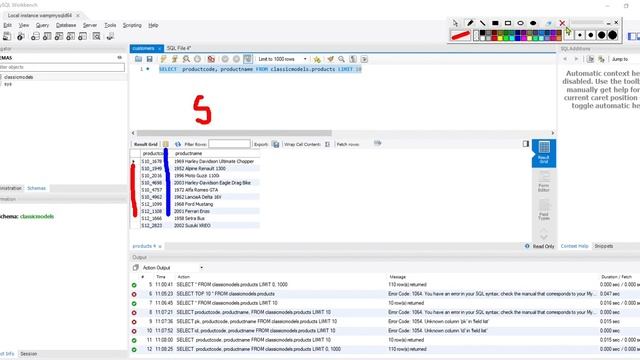
Task: Click the Snippets tab
Action: coord(604,246)
